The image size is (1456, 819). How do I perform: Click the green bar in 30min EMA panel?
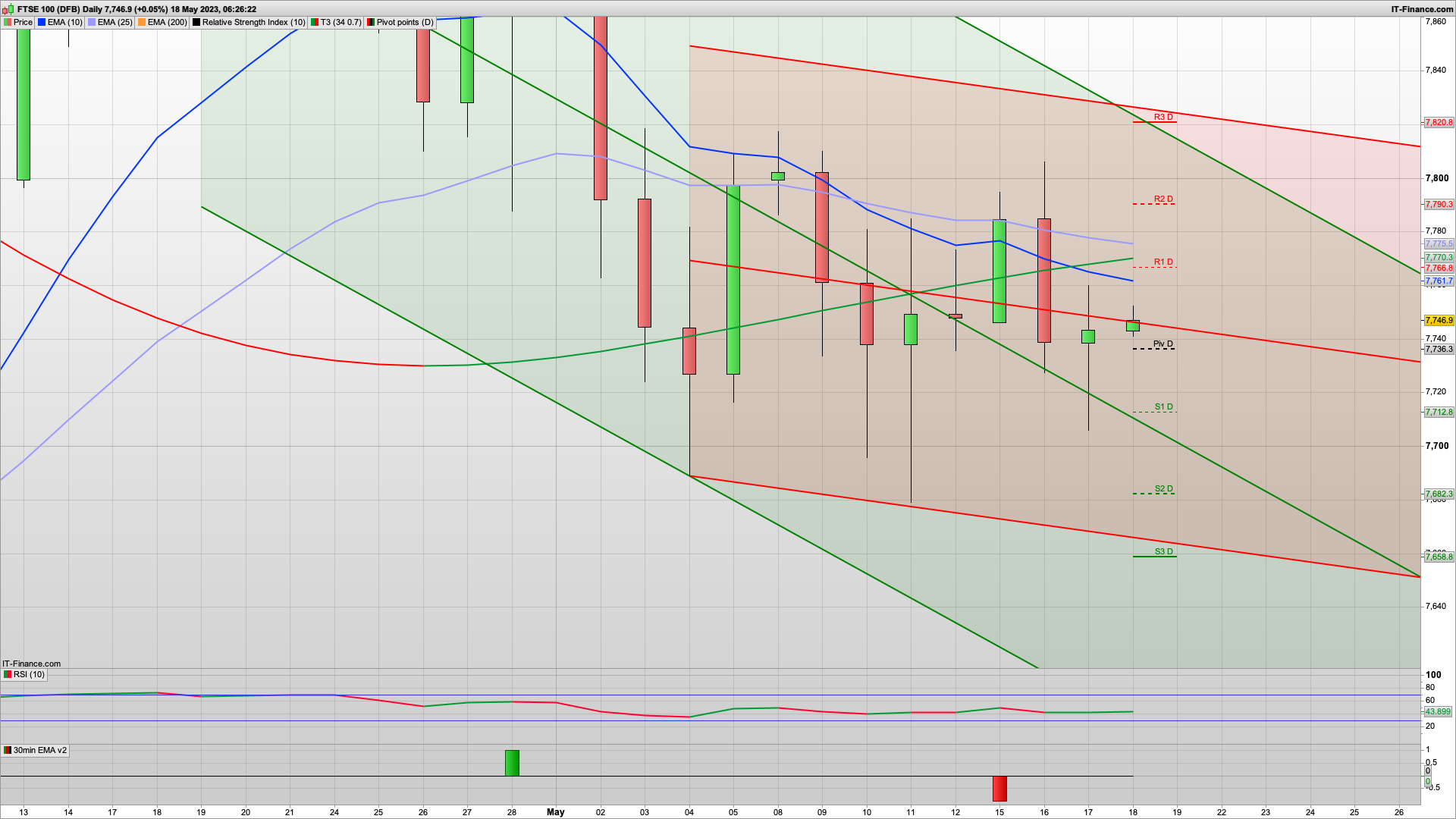(x=512, y=763)
